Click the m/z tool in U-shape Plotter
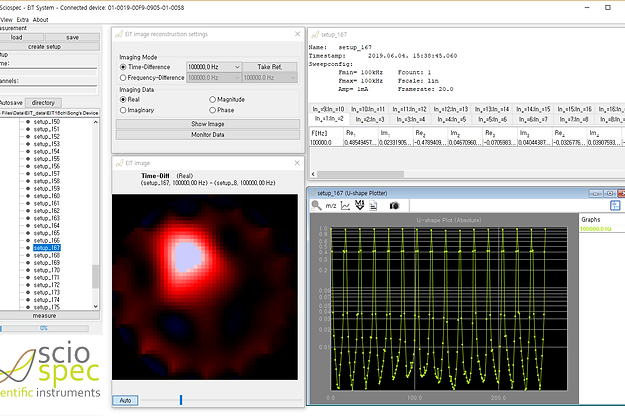Image resolution: width=625 pixels, height=416 pixels. tap(331, 205)
